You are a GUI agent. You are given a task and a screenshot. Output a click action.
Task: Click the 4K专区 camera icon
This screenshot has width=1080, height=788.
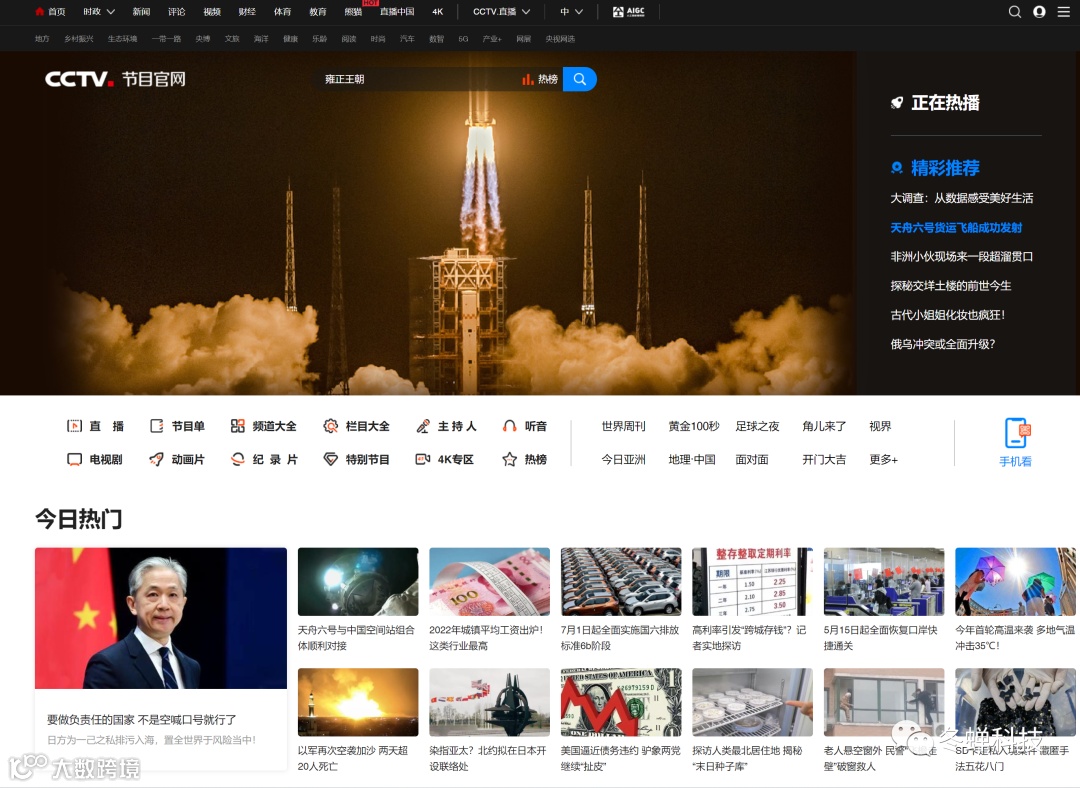pos(423,459)
